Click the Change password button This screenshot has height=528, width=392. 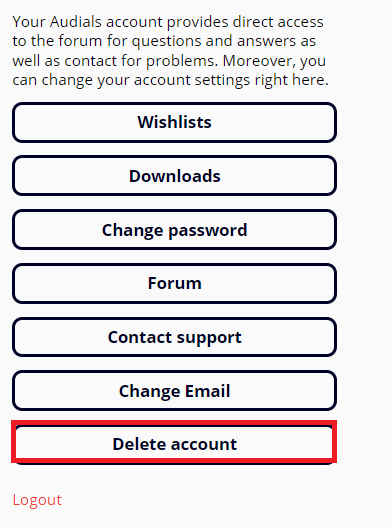(174, 230)
